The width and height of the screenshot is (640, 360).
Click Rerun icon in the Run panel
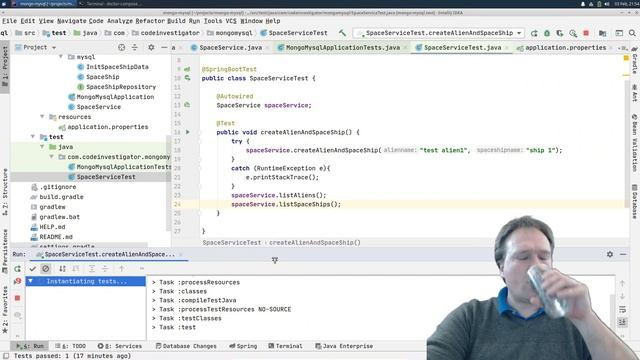click(17, 269)
